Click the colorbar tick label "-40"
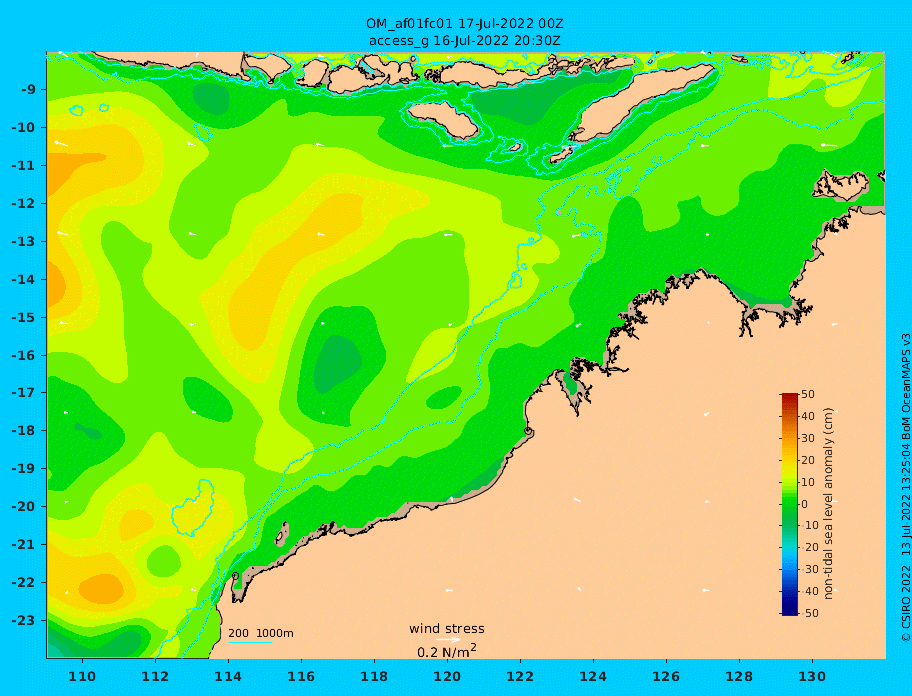Screen dimensions: 912x696 pos(808,591)
